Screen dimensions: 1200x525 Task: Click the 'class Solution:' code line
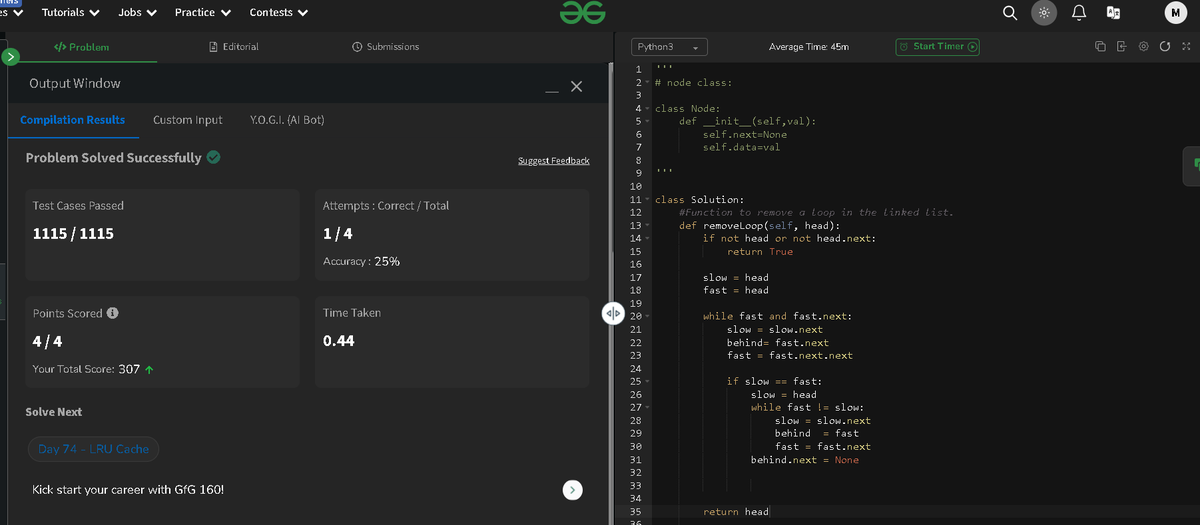[699, 200]
